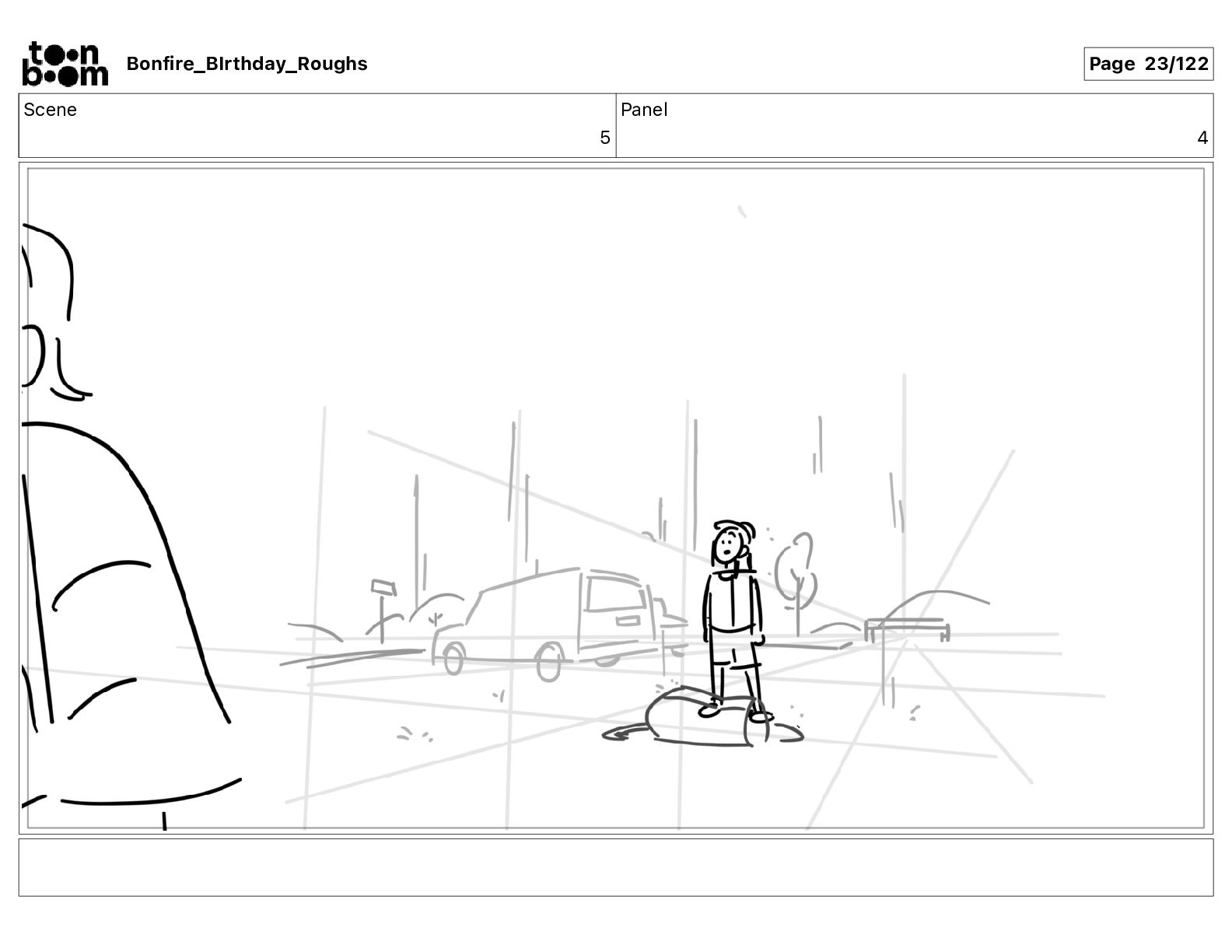The width and height of the screenshot is (1232, 952).
Task: Click the 'Page 23/122' indicator
Action: pyautogui.click(x=1148, y=64)
